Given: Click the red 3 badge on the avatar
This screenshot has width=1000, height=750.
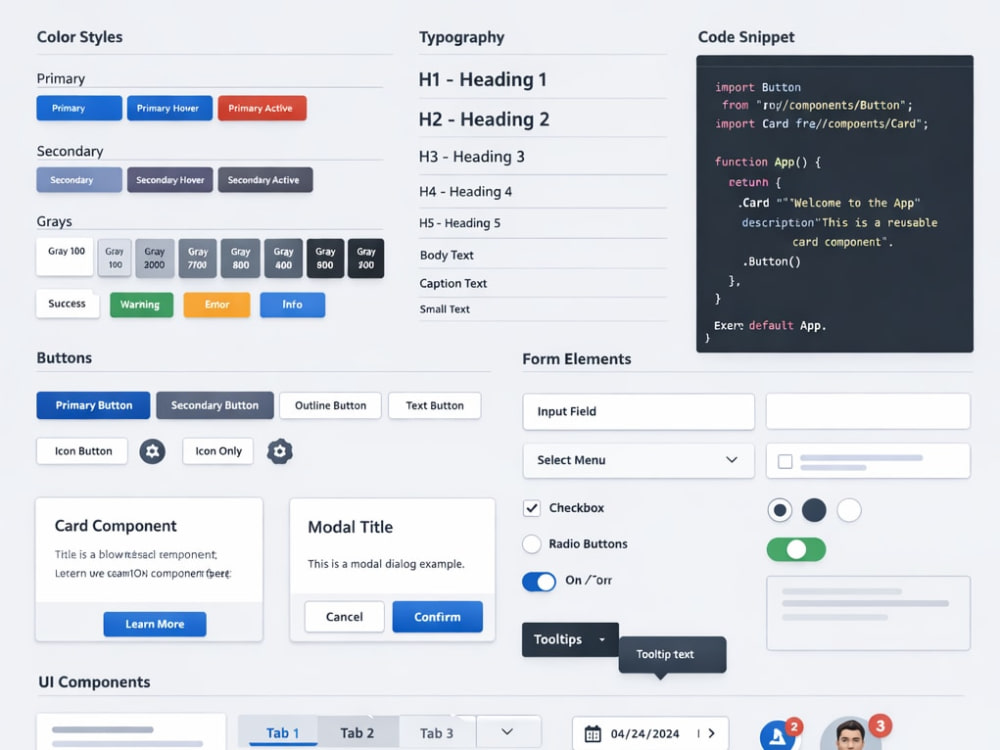Looking at the screenshot, I should tap(880, 725).
